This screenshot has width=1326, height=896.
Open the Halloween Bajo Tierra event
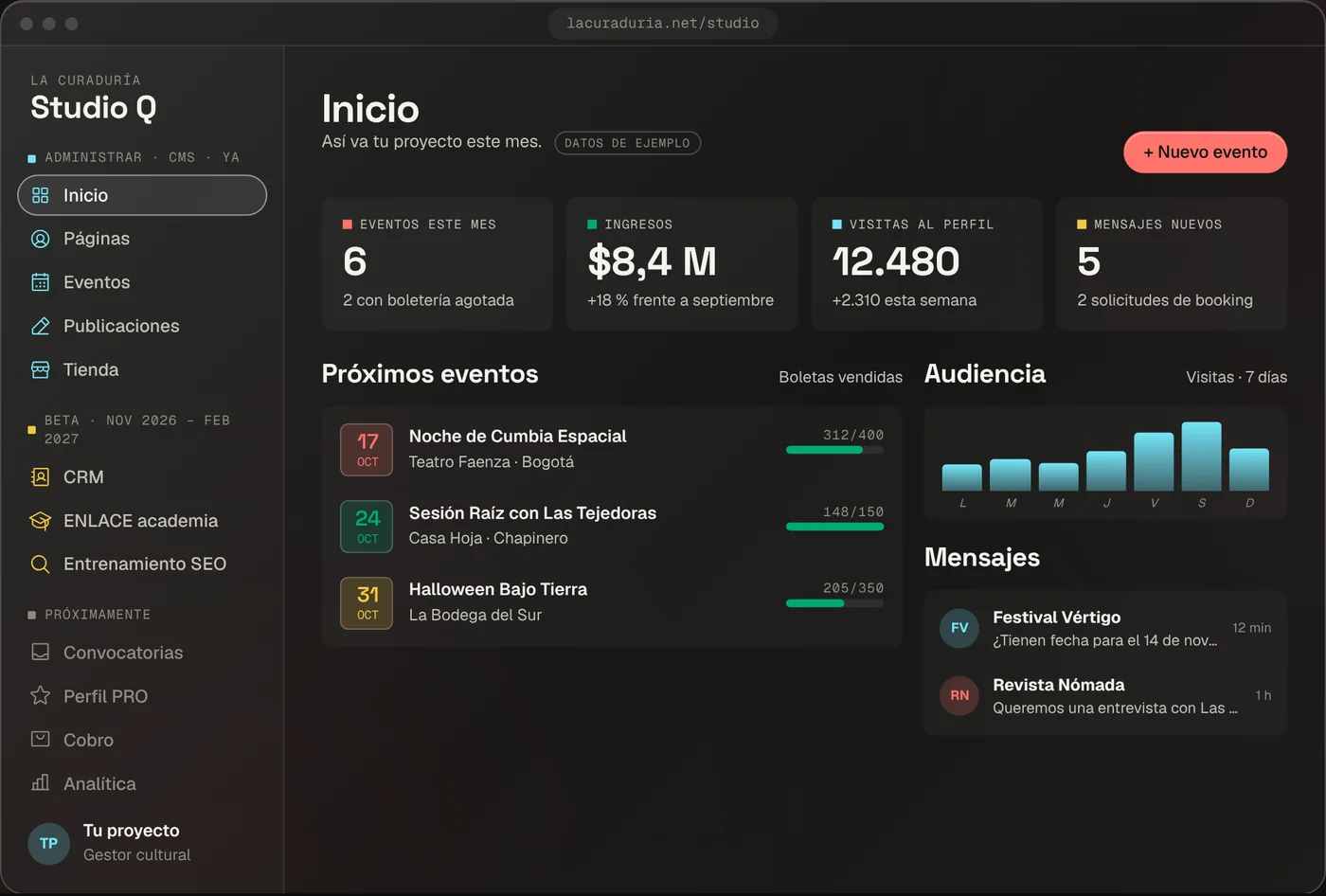click(x=612, y=601)
